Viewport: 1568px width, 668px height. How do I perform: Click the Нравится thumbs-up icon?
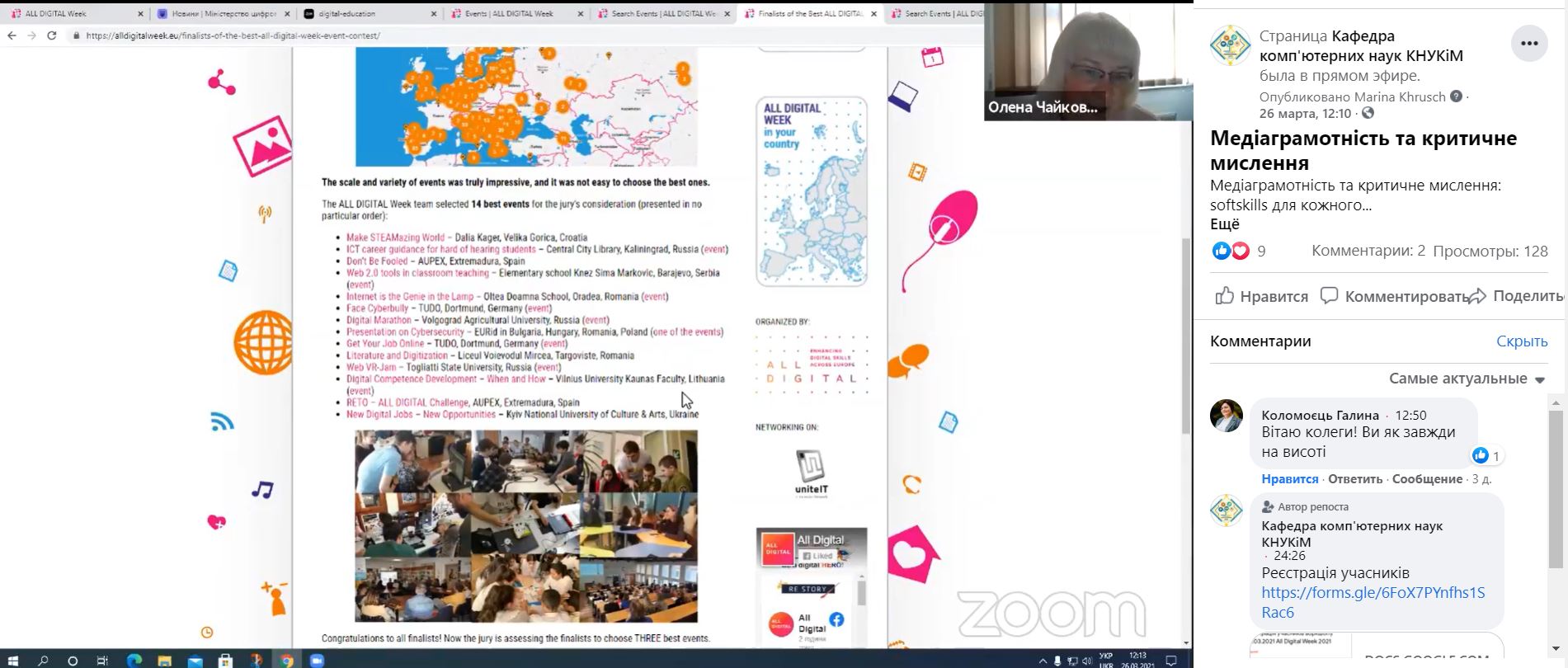[1225, 296]
